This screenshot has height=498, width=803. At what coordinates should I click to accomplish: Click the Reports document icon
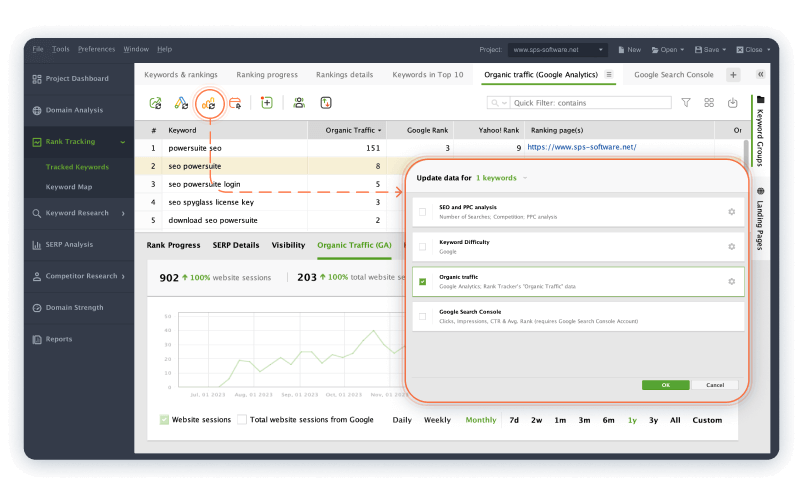37,339
